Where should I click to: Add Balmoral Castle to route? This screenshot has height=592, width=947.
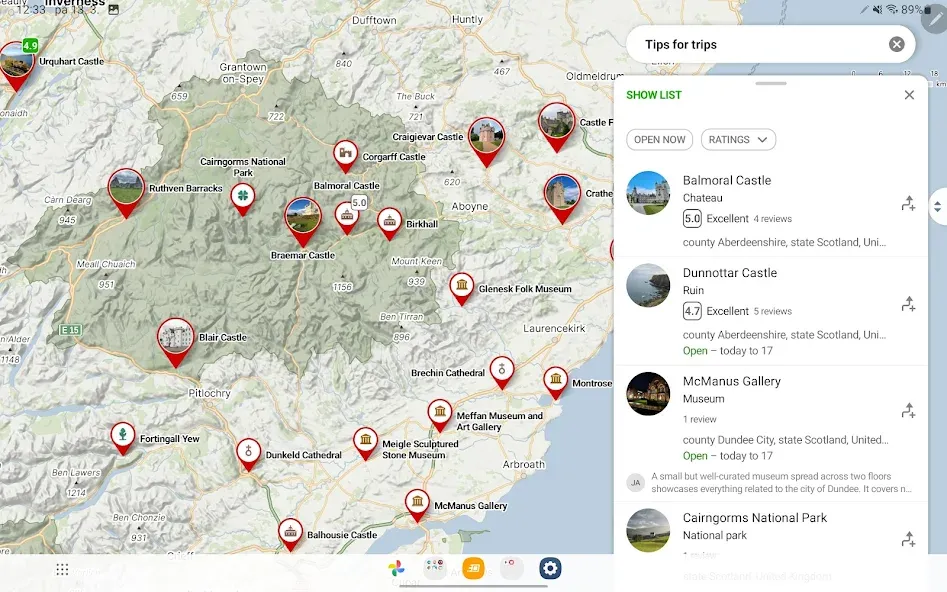pyautogui.click(x=908, y=204)
